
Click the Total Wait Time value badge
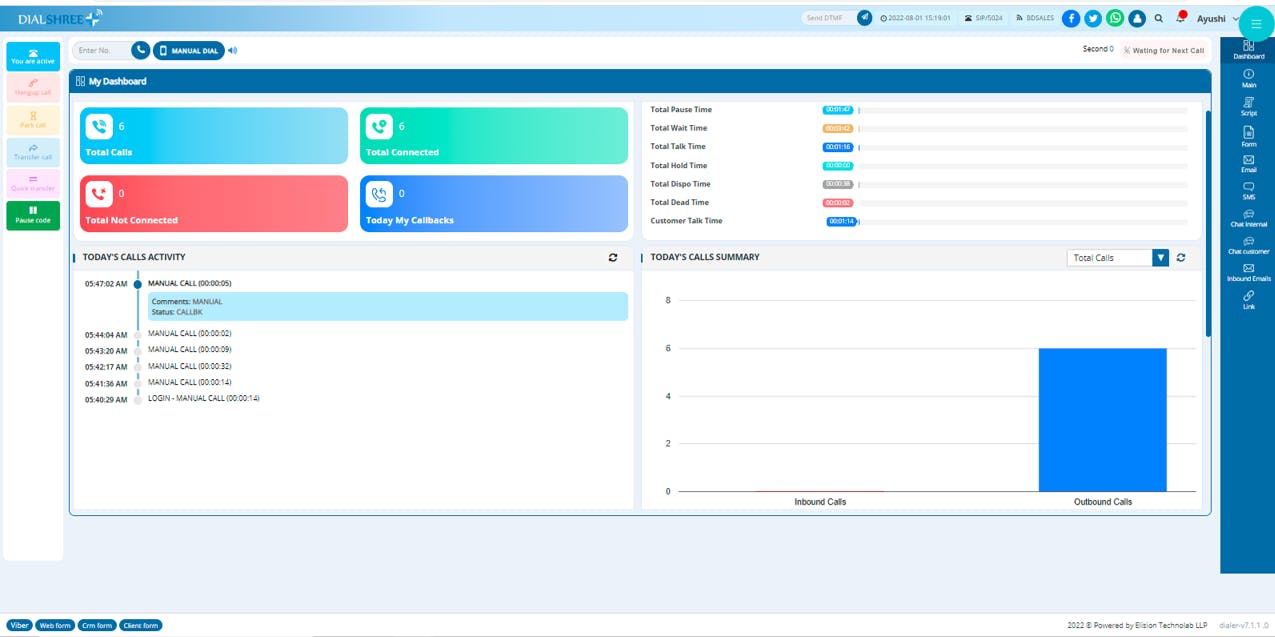(x=837, y=128)
